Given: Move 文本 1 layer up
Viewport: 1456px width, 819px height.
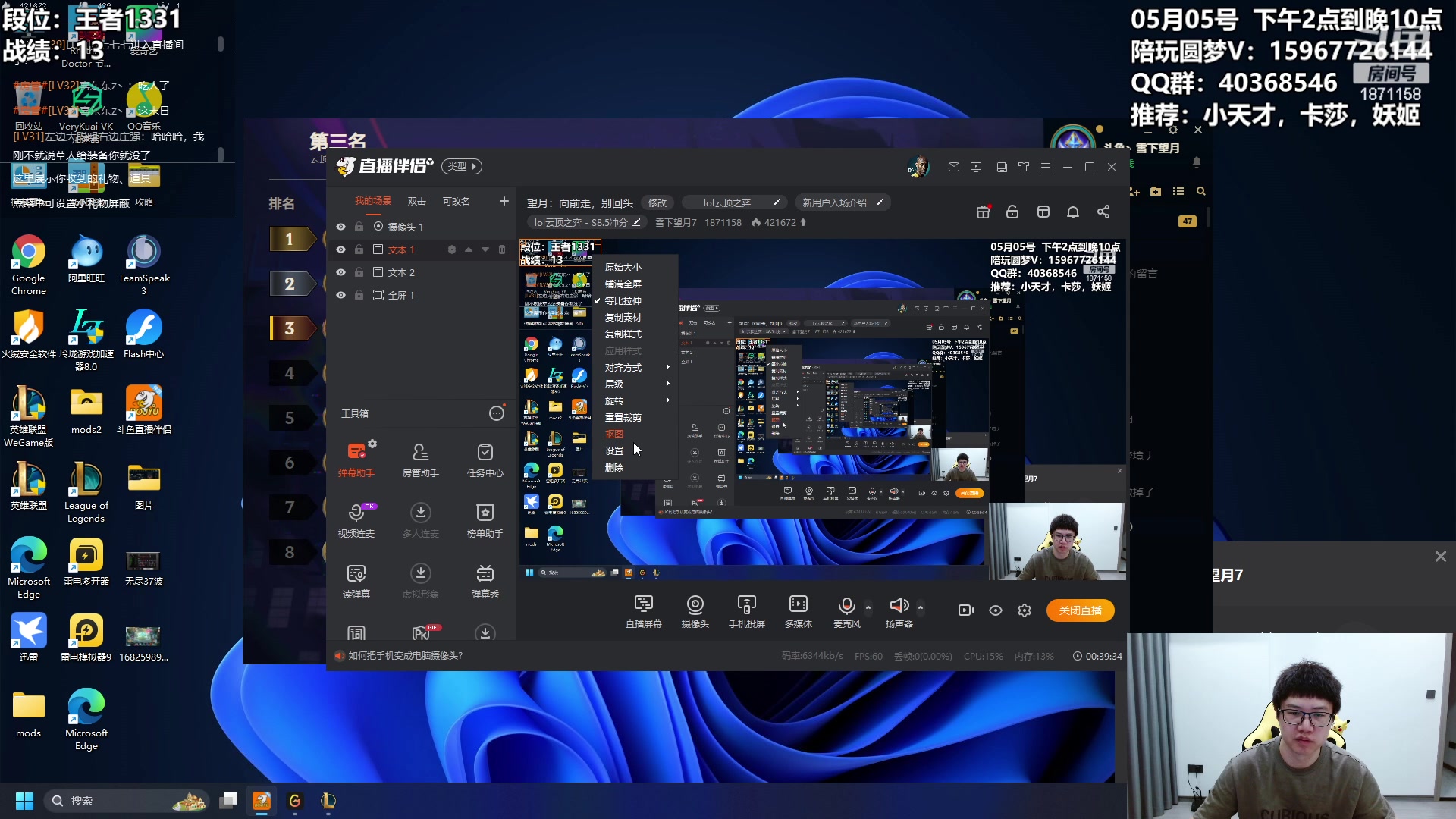Looking at the screenshot, I should [469, 249].
